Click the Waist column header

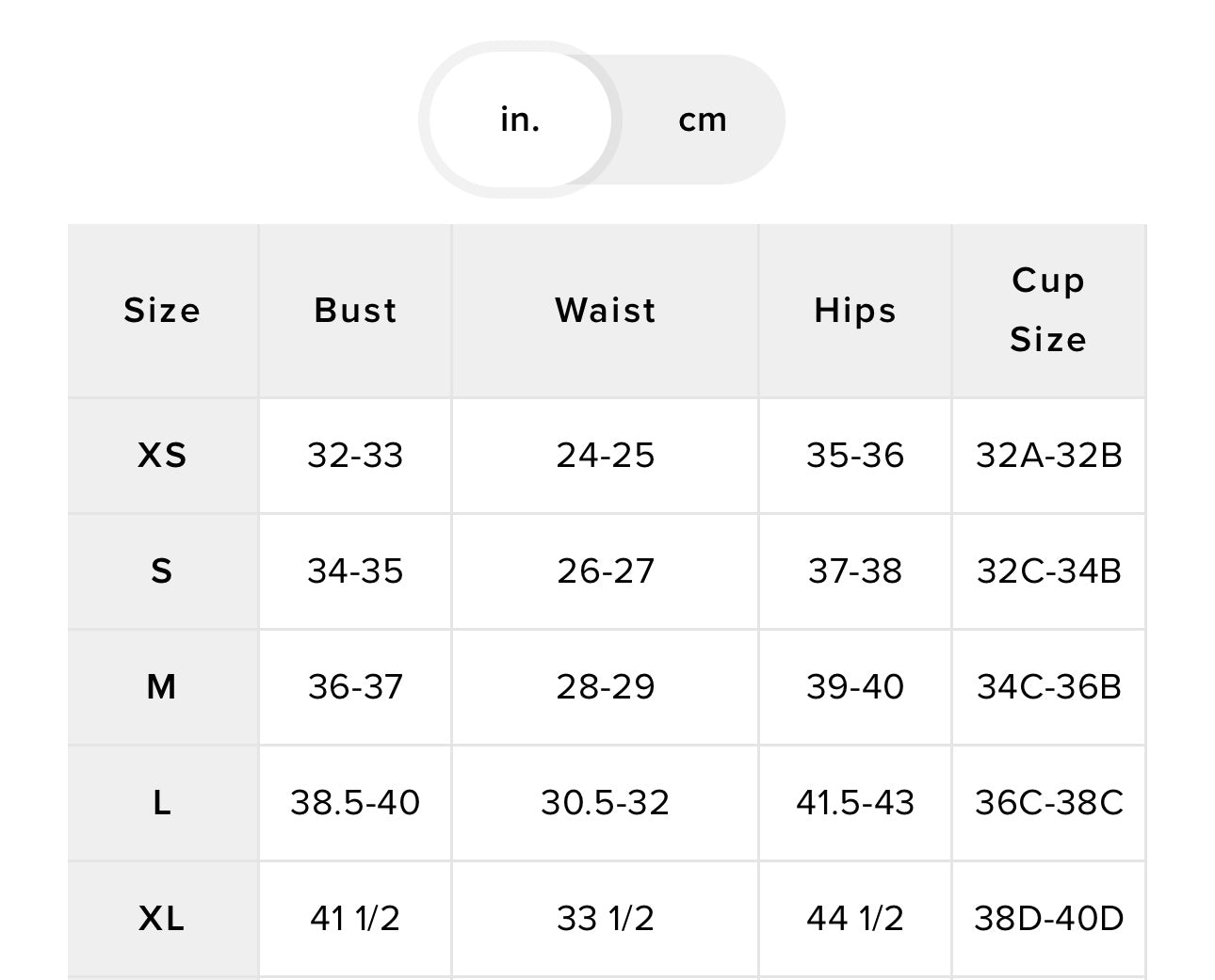point(605,311)
